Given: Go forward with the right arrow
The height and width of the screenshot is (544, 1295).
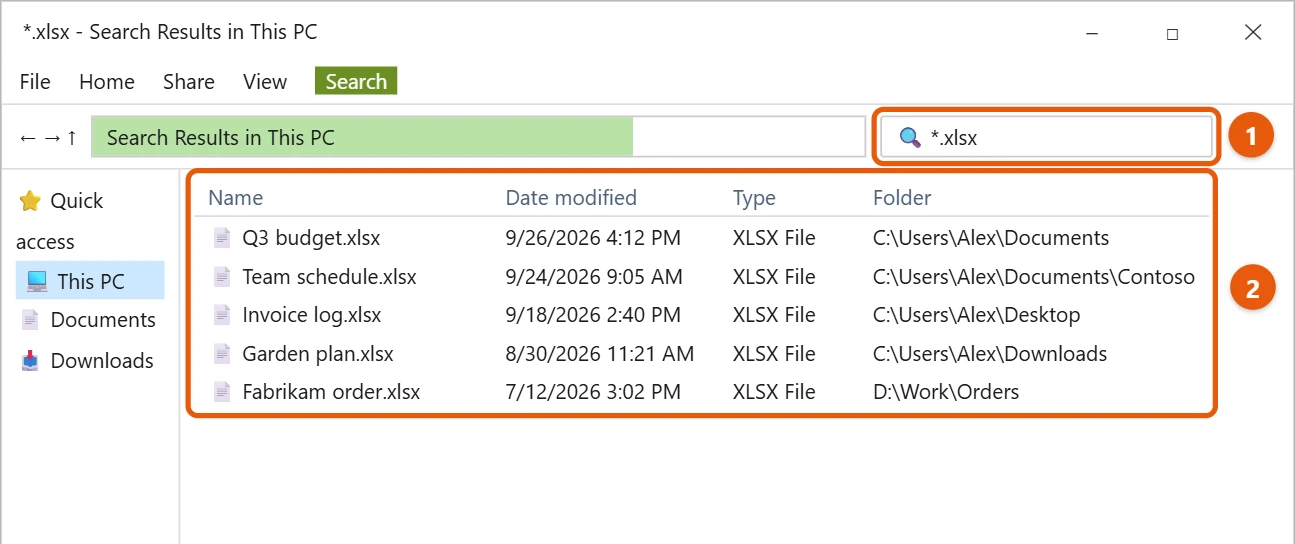Looking at the screenshot, I should pos(52,137).
